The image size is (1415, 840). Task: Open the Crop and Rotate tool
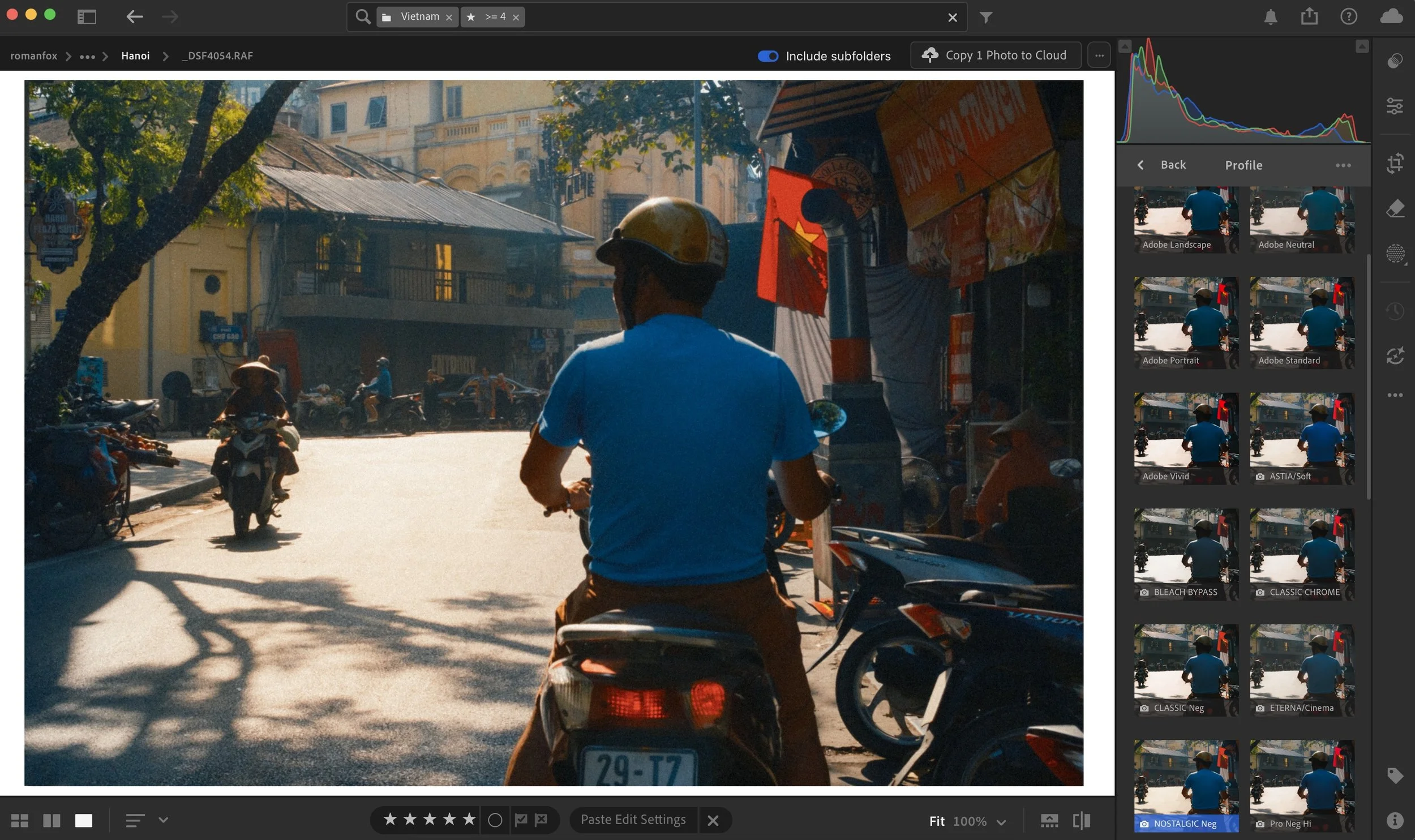tap(1395, 164)
